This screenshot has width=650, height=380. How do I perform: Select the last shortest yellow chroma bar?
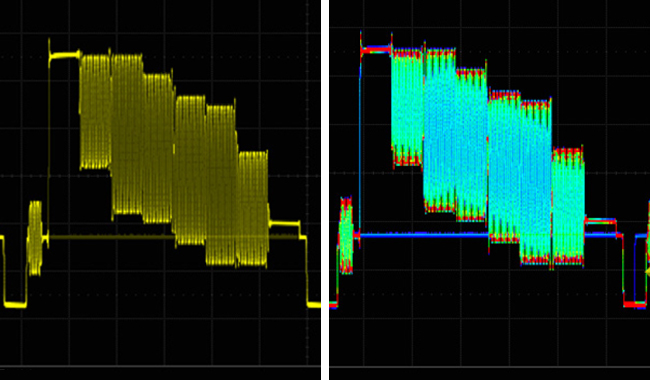coord(253,208)
